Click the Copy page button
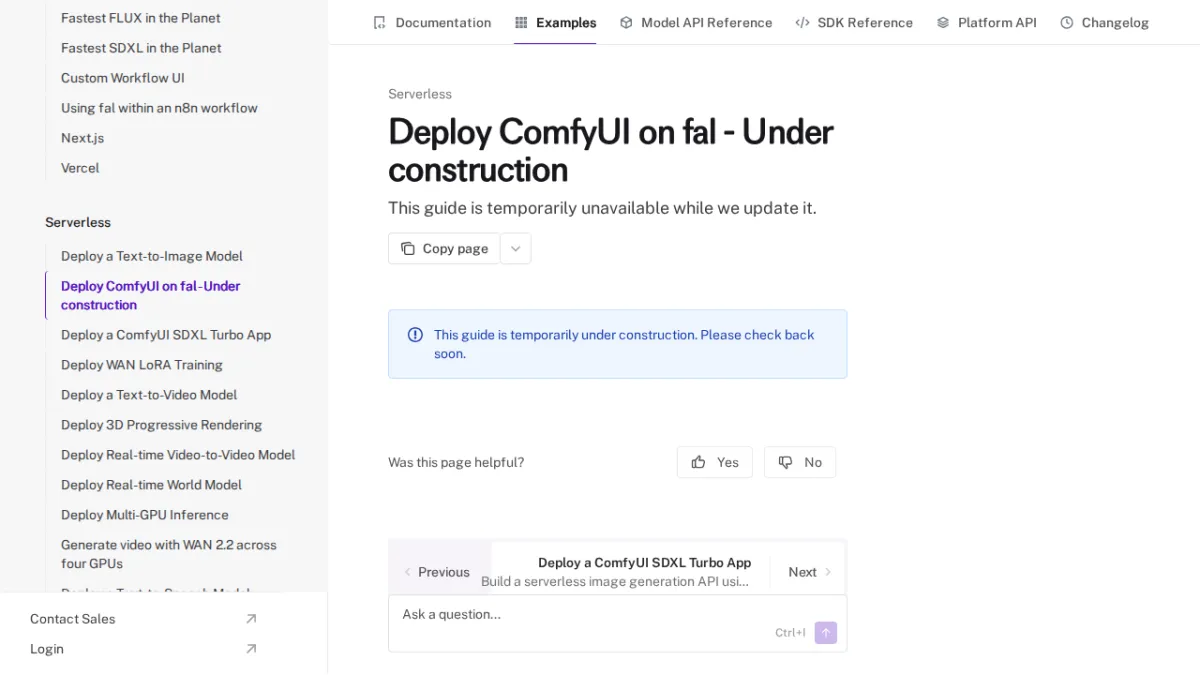 (444, 248)
